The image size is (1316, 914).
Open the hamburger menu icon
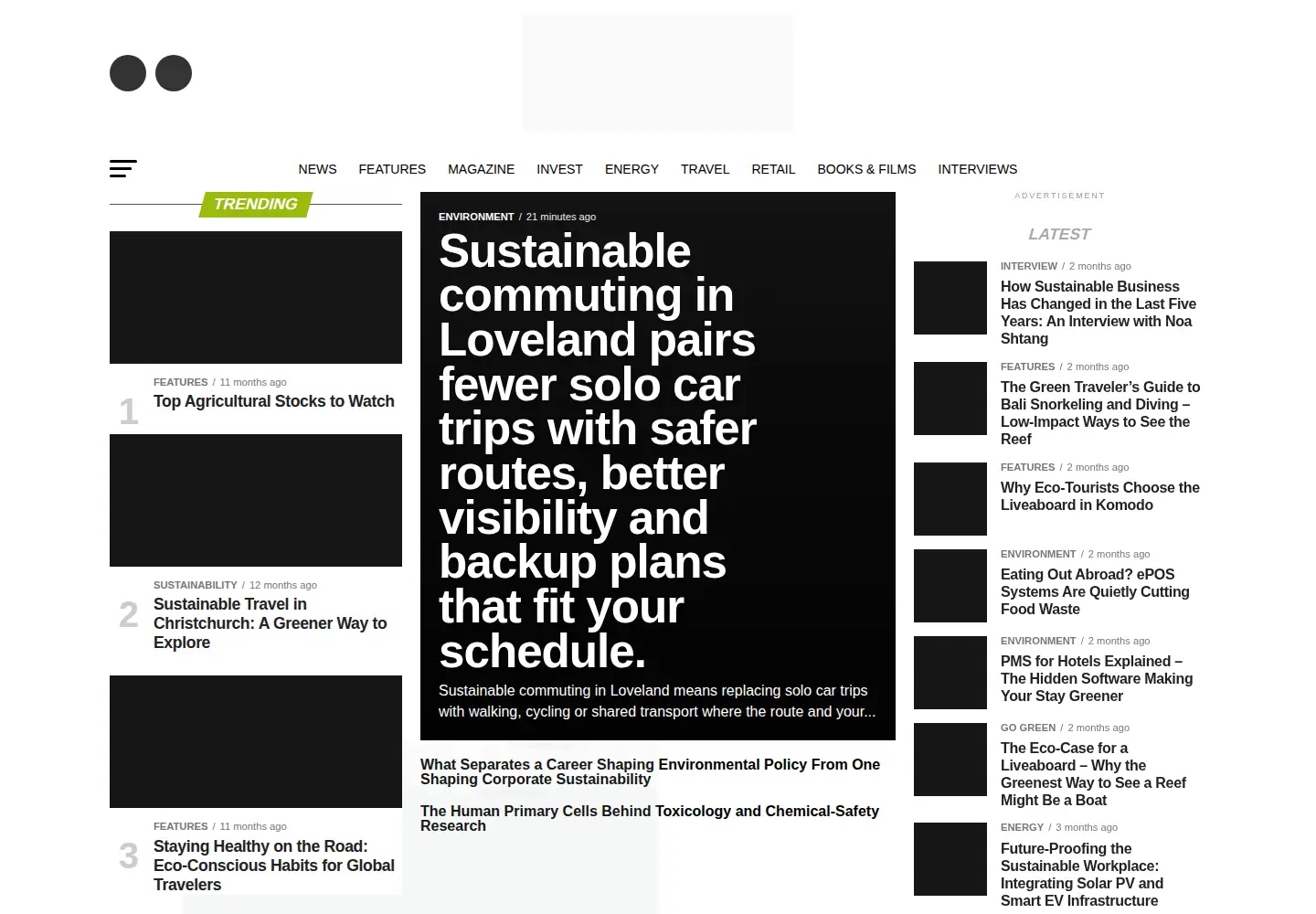click(123, 168)
